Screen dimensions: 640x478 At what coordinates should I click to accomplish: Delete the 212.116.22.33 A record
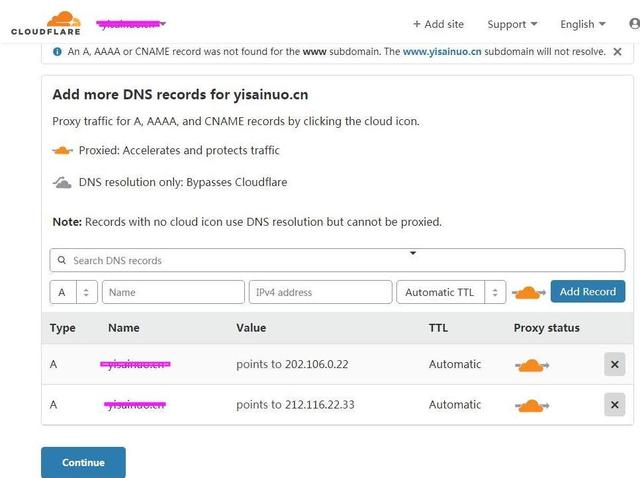click(614, 405)
